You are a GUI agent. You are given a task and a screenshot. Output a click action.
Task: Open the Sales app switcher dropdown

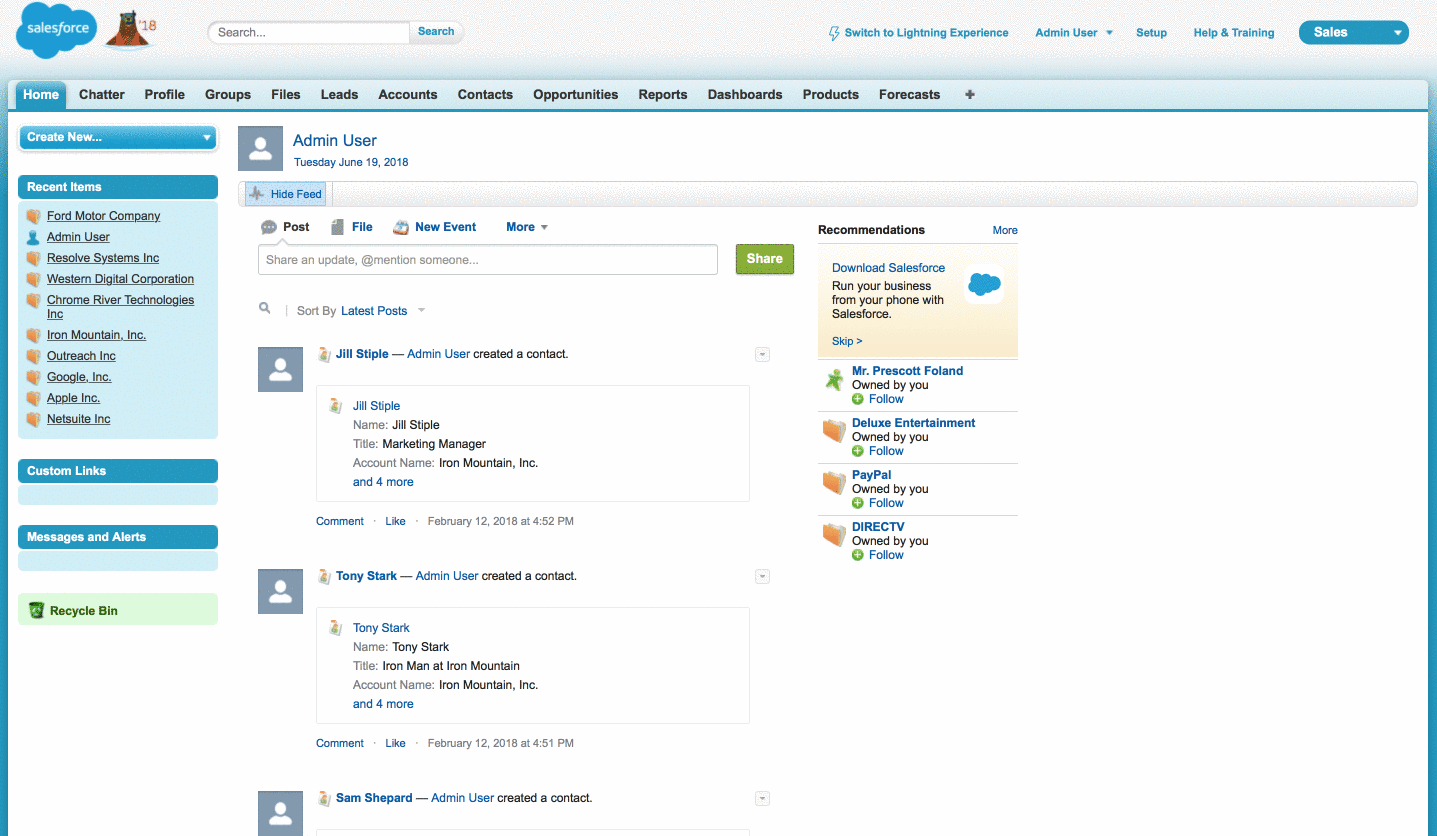pos(1353,32)
